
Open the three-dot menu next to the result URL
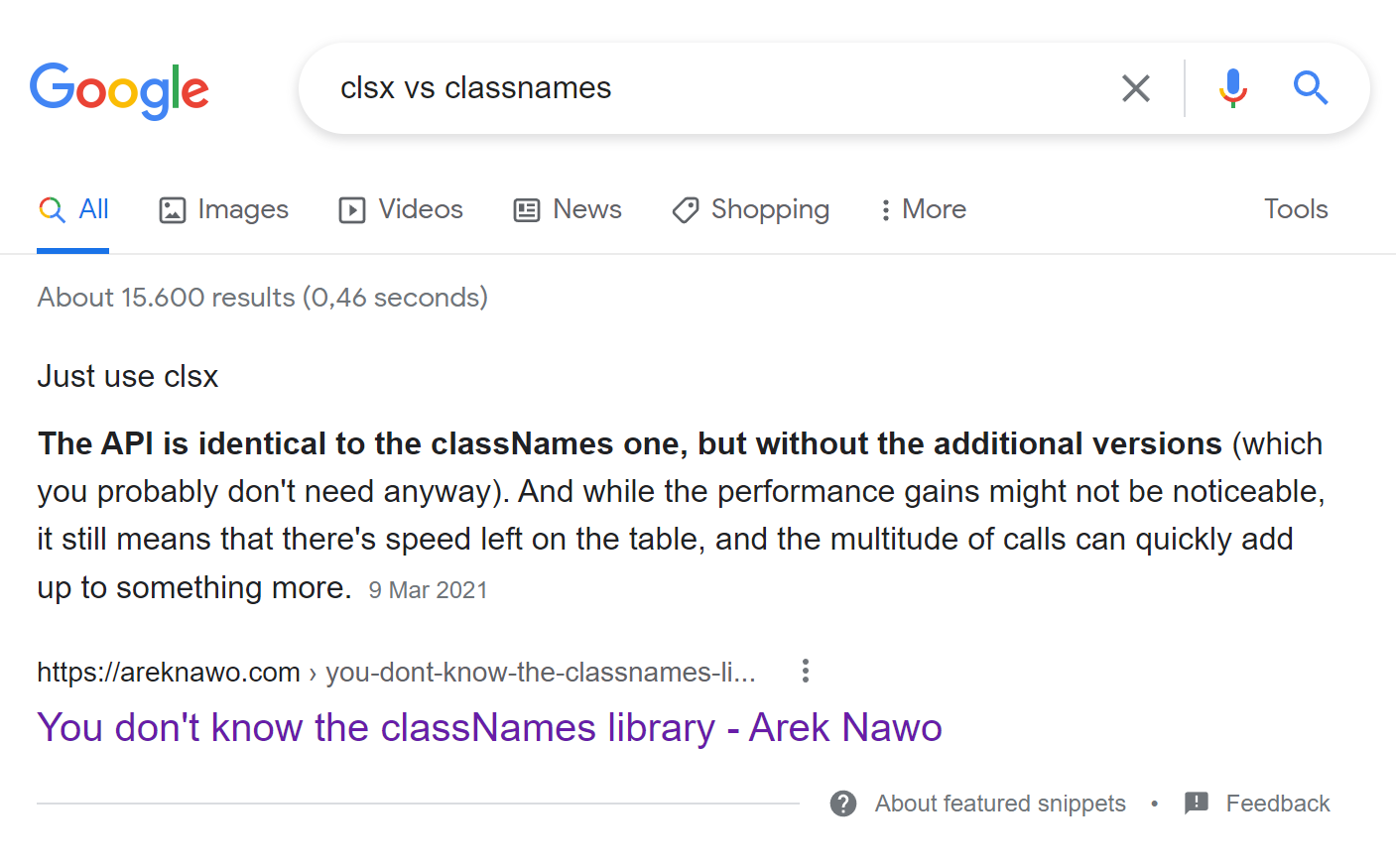tap(805, 671)
